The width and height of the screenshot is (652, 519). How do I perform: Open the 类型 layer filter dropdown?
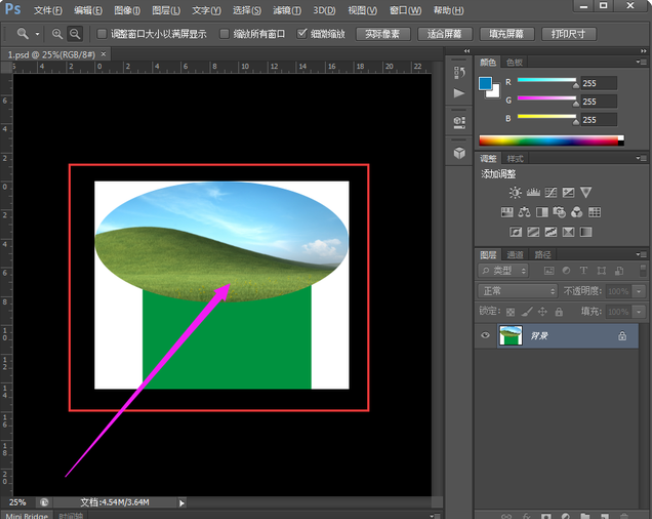tap(503, 271)
